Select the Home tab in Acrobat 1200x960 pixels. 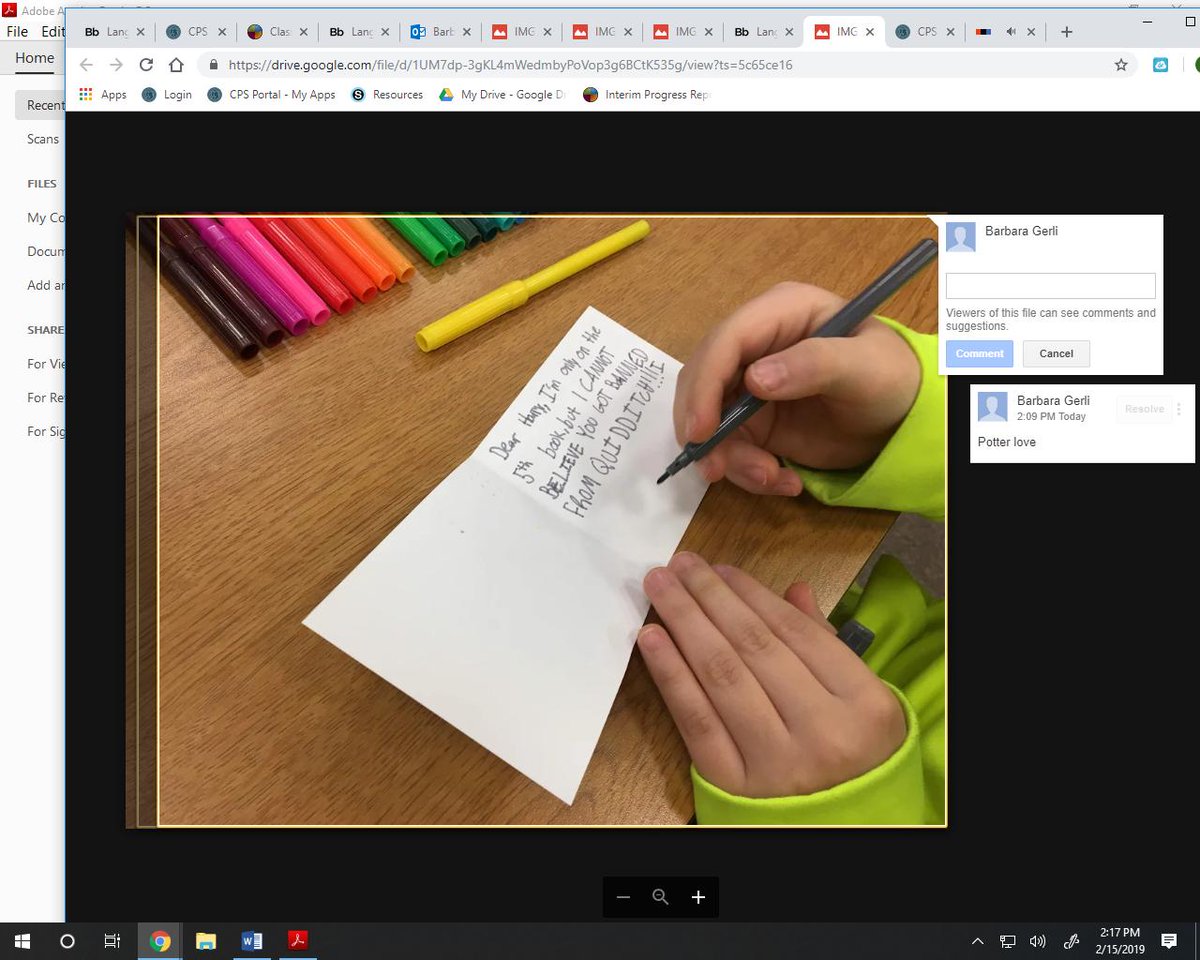pos(34,58)
